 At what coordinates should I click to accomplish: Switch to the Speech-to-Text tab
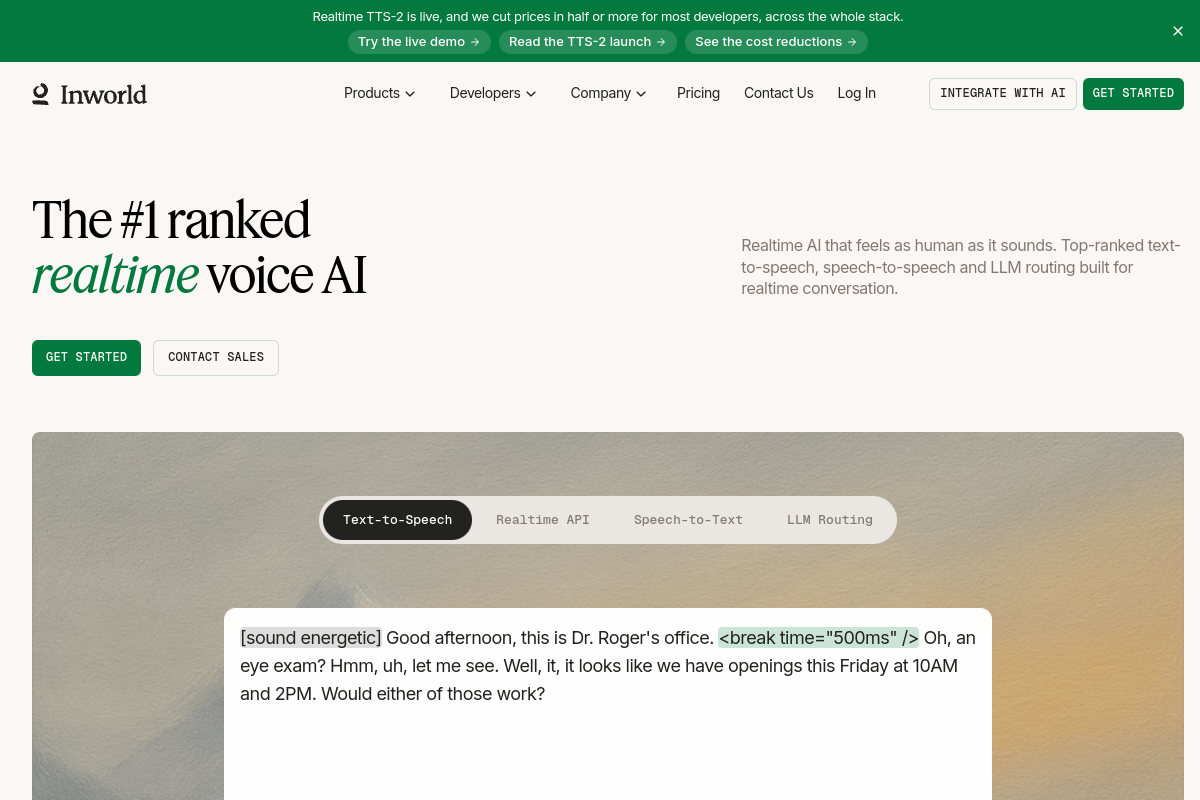click(x=688, y=520)
